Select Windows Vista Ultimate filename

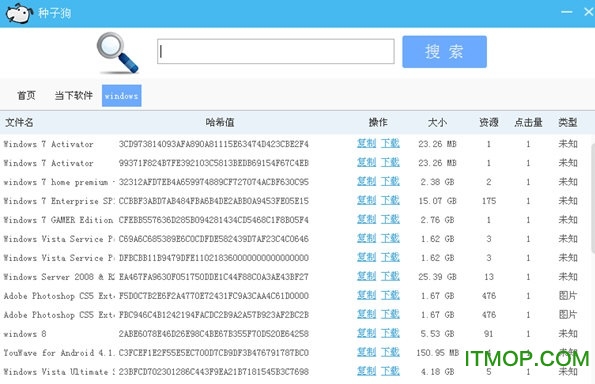coord(58,372)
